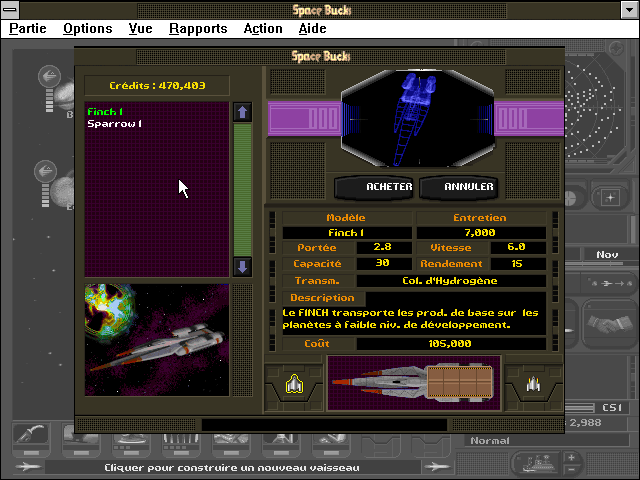
Task: Click the scroll up arrow in ship list
Action: pos(242,112)
